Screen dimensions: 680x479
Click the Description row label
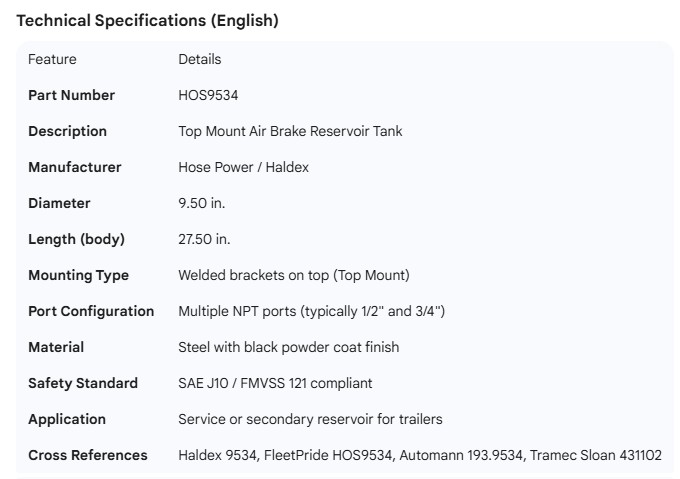[x=67, y=131]
